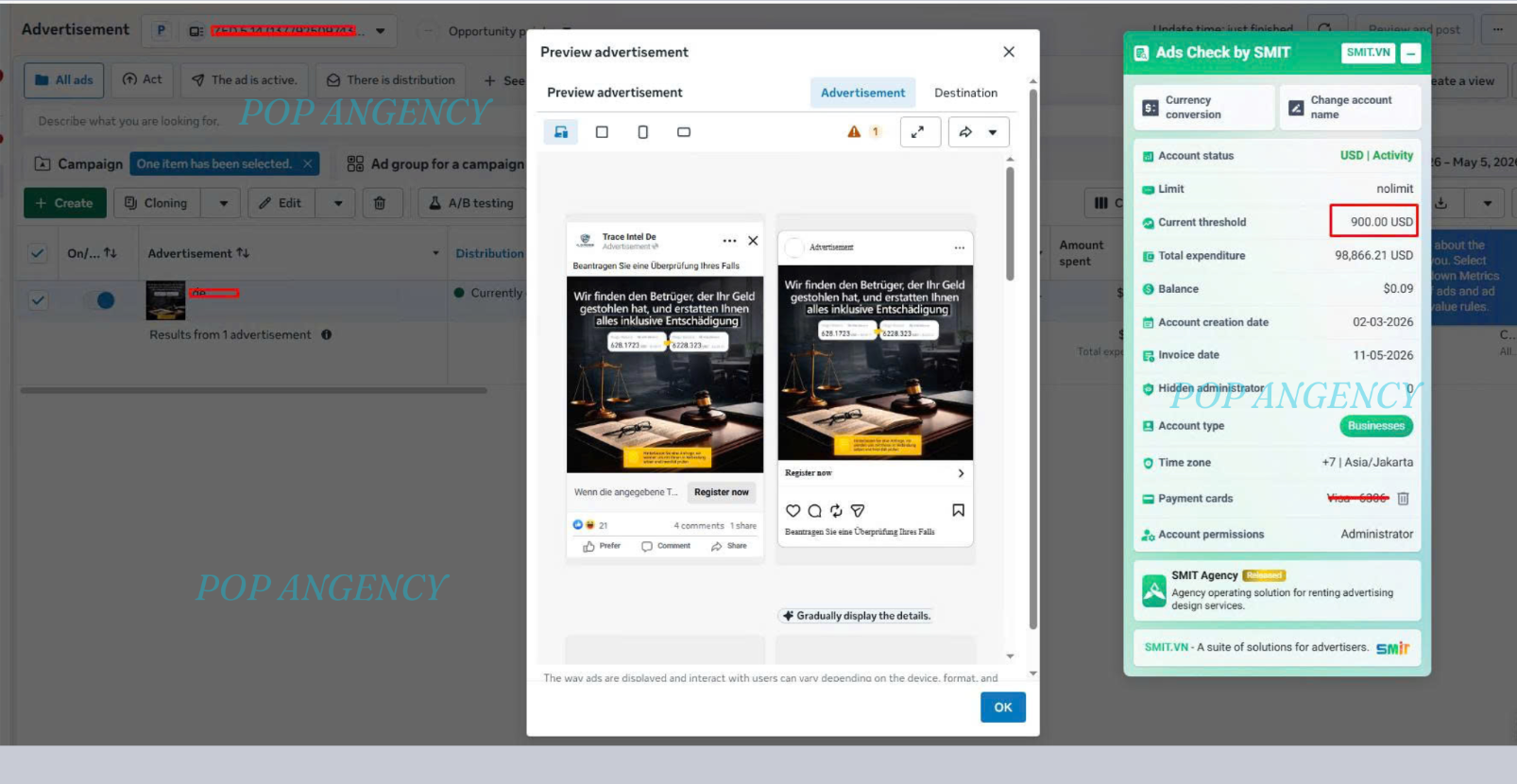1517x784 pixels.
Task: Open the ad account selector dropdown
Action: [x=380, y=31]
